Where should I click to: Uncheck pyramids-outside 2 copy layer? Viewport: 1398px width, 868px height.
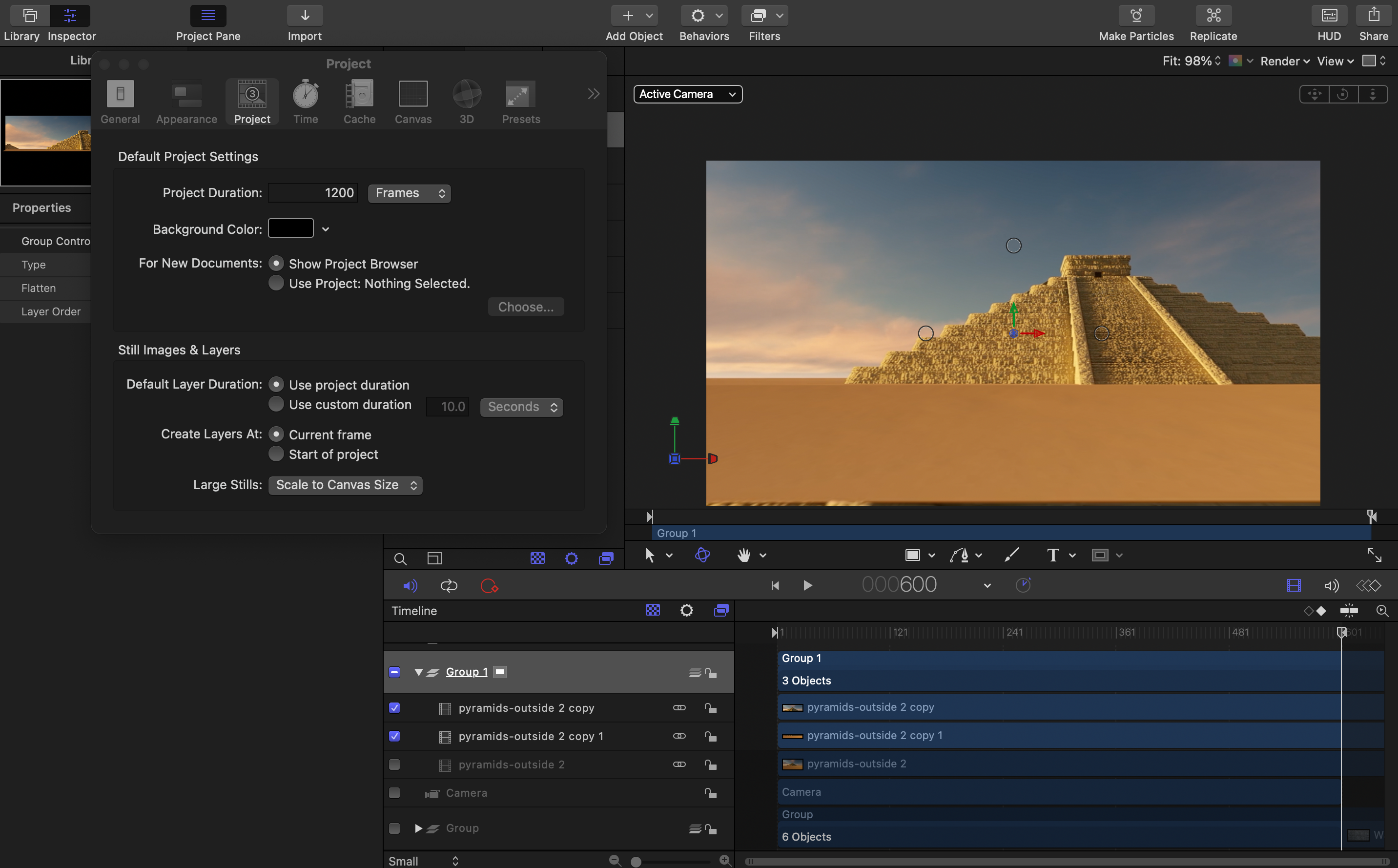tap(394, 708)
